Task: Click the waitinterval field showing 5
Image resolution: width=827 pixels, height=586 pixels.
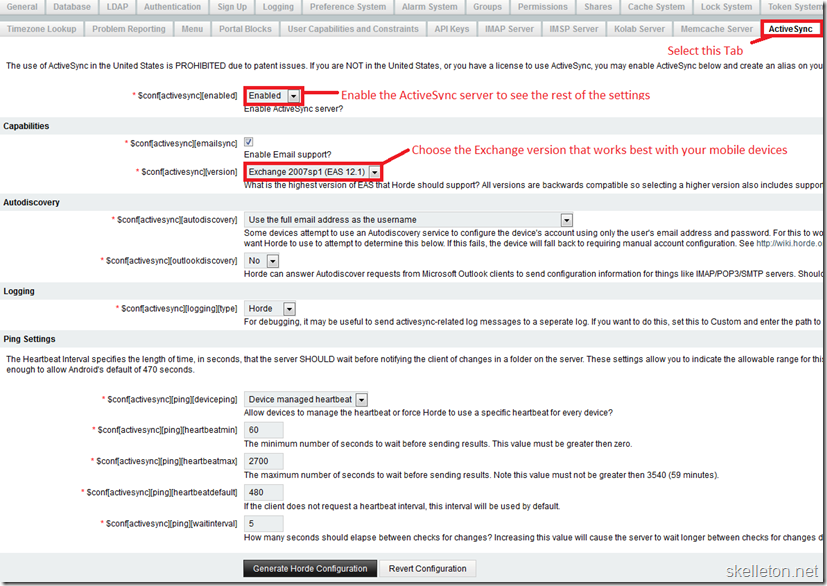Action: 264,523
